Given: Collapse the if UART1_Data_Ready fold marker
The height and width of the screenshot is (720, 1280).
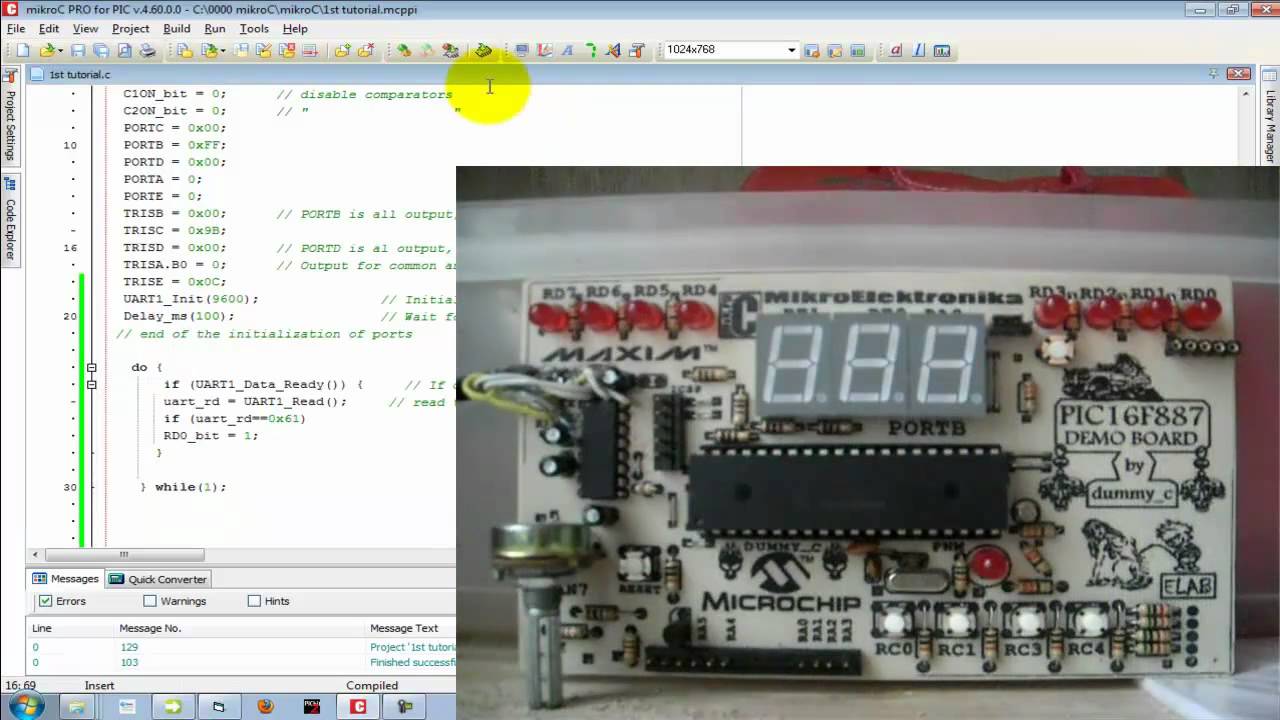Looking at the screenshot, I should [x=91, y=384].
